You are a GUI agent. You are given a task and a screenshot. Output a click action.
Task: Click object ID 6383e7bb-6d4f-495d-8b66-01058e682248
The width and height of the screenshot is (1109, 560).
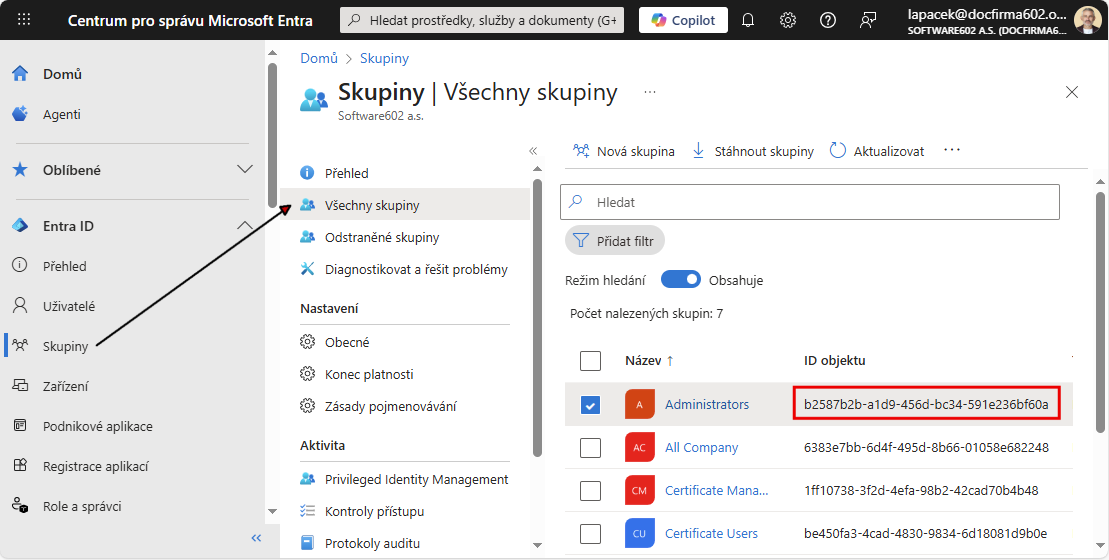[926, 448]
